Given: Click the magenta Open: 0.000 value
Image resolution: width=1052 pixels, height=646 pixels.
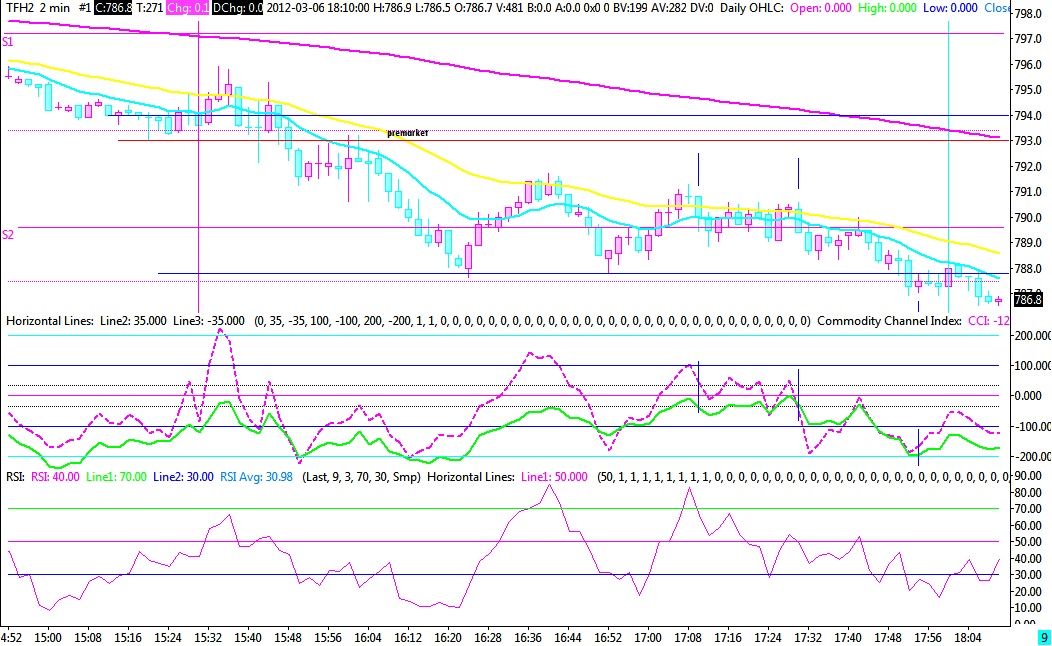Looking at the screenshot, I should coord(821,8).
